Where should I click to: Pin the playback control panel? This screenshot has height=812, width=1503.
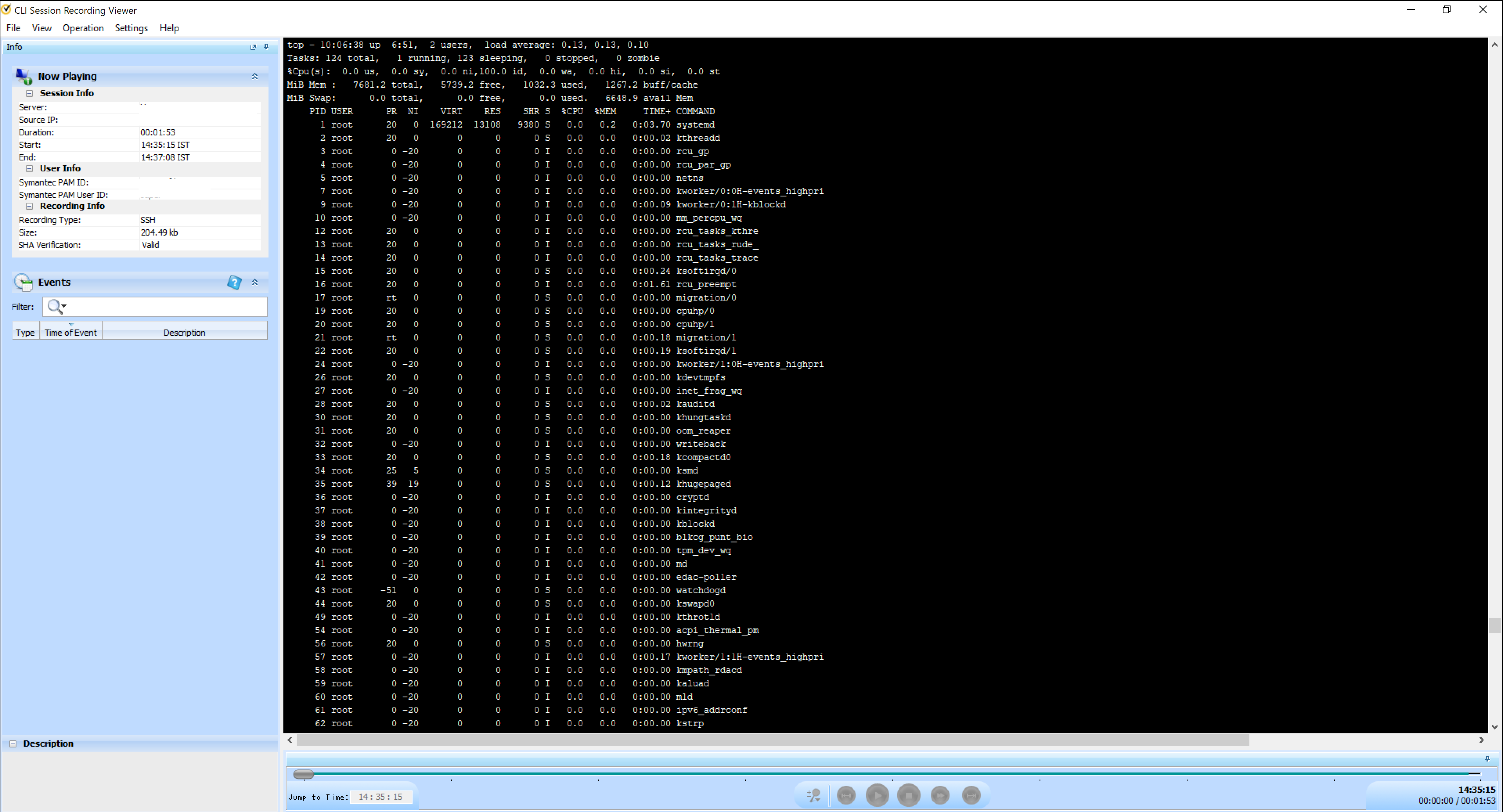(1487, 759)
